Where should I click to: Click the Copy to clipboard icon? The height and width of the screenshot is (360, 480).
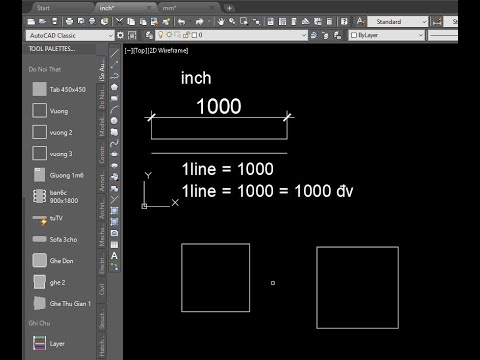131,22
